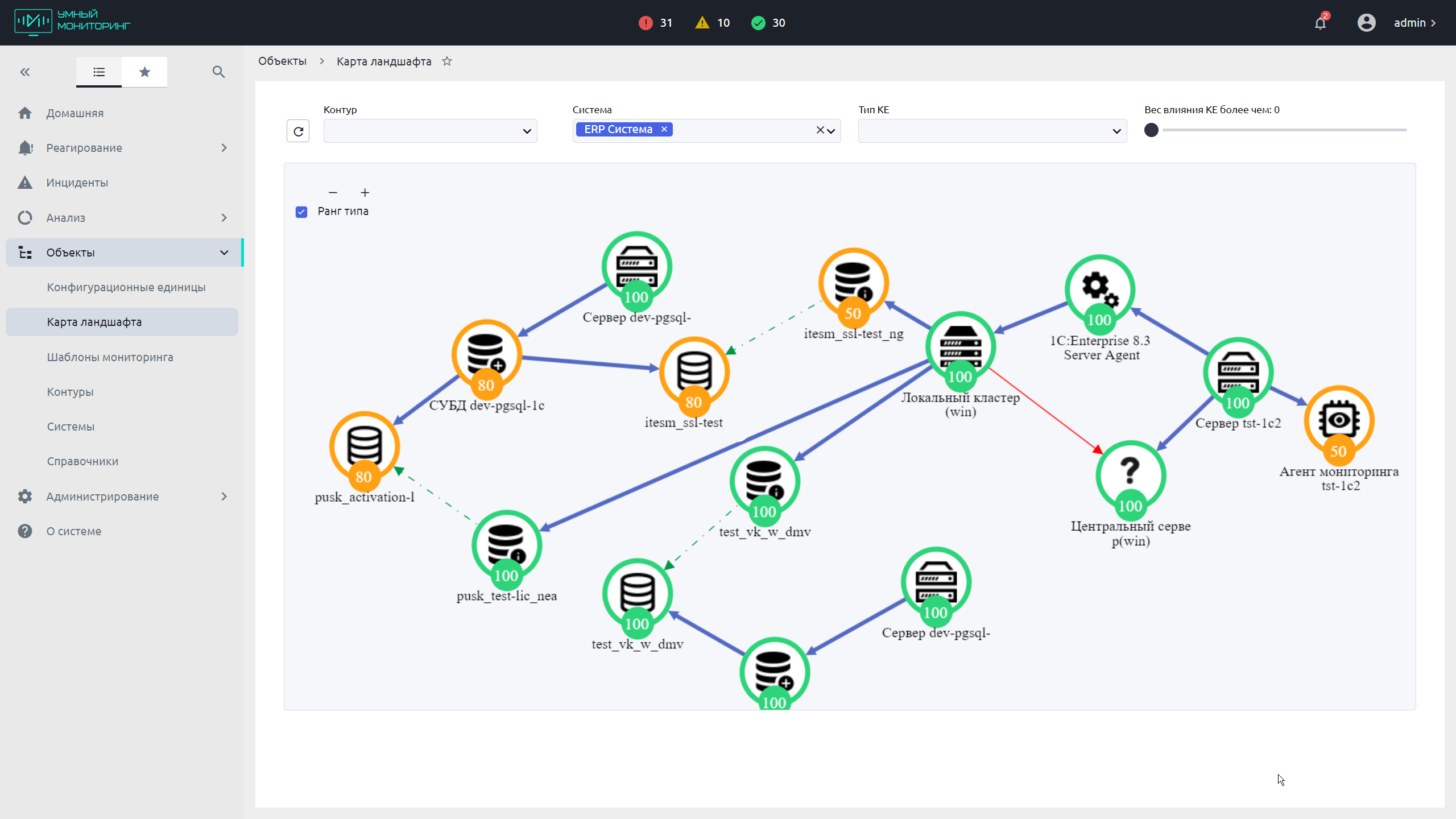Add Карта ландшафта to favorites star

pyautogui.click(x=447, y=61)
